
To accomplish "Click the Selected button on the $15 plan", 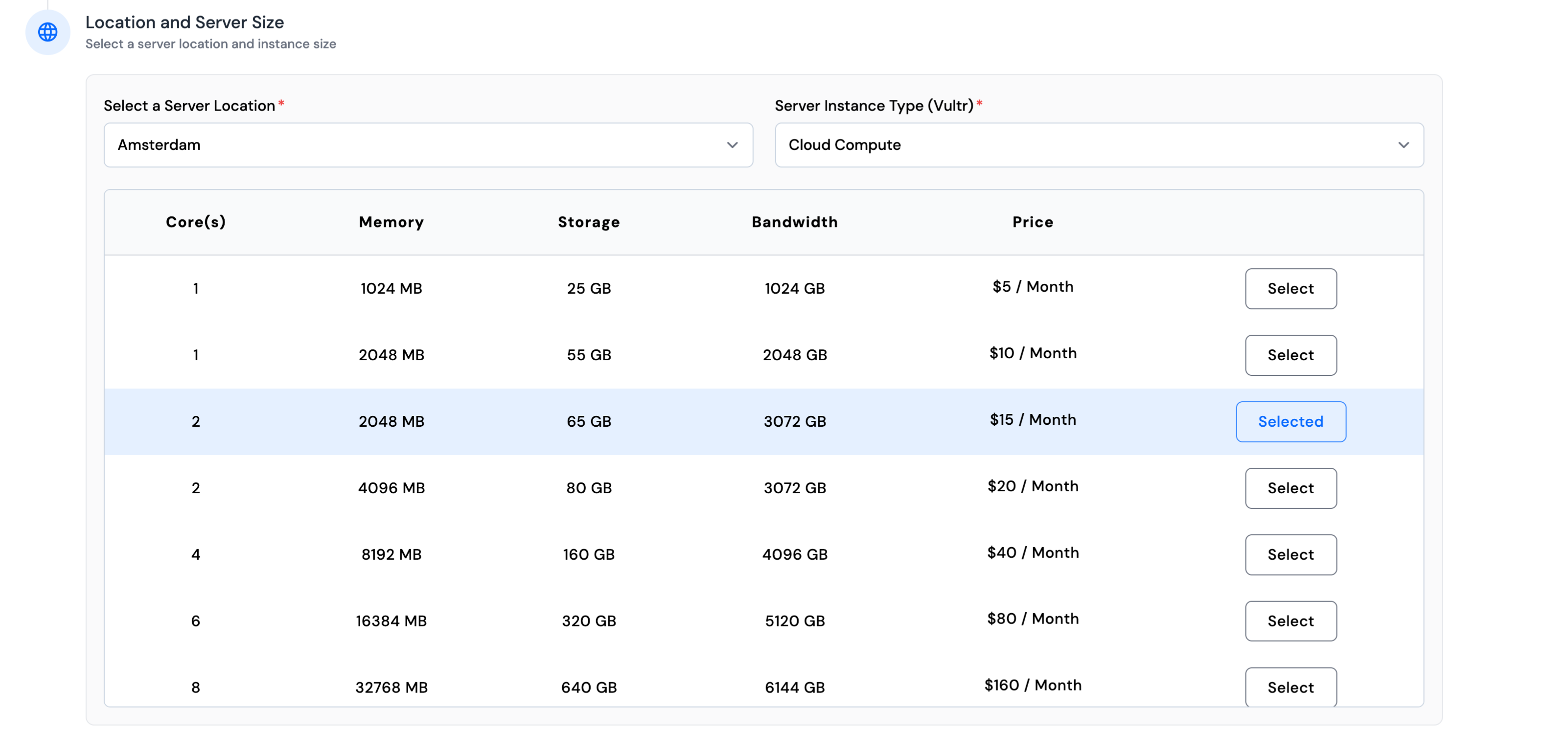I will (1291, 421).
